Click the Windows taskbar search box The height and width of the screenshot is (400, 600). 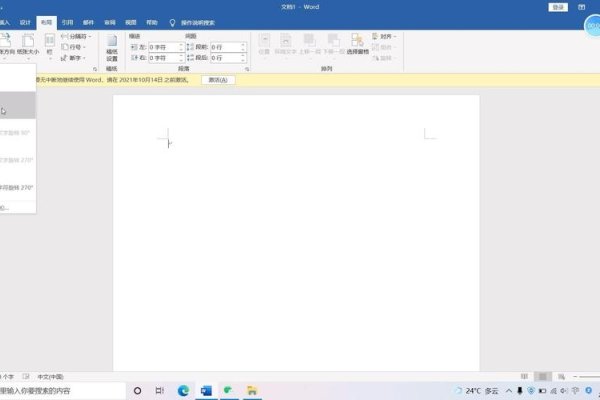point(62,391)
